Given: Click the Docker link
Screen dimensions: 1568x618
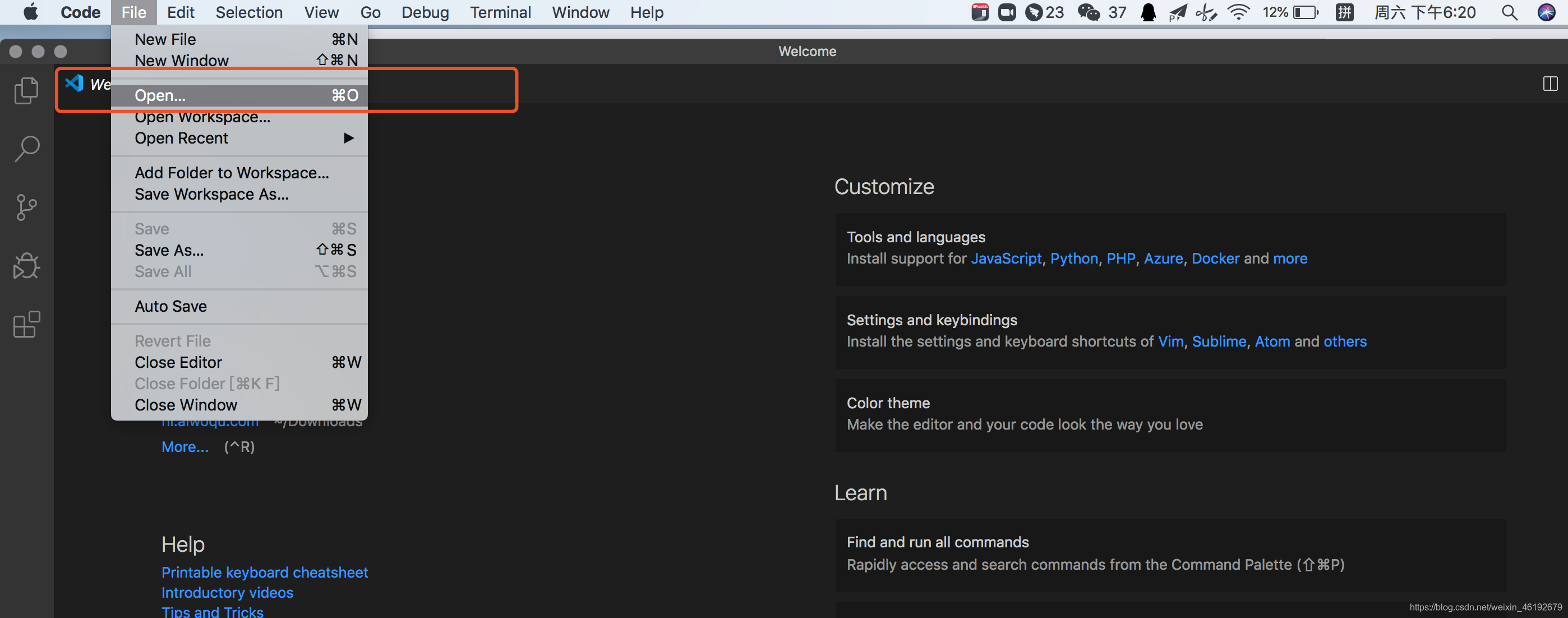Looking at the screenshot, I should pyautogui.click(x=1215, y=259).
